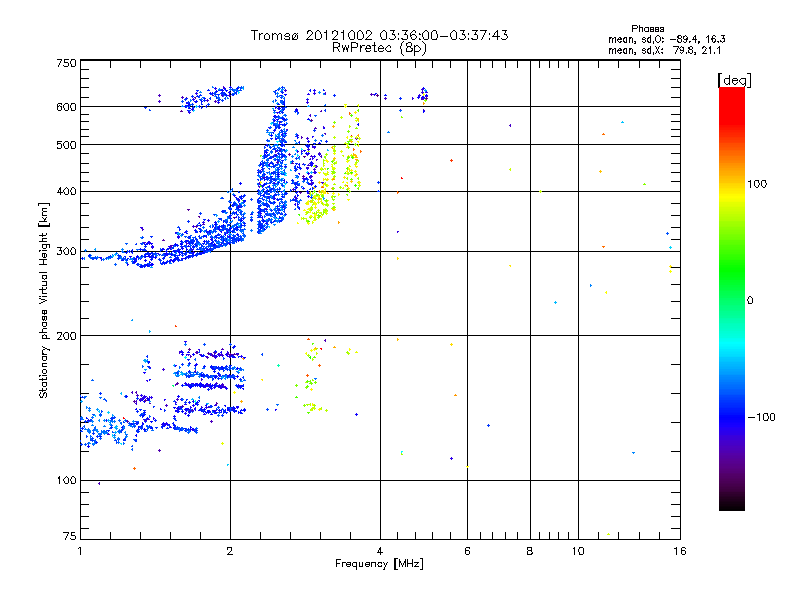Click the x-axis tick label '8'

pyautogui.click(x=530, y=551)
